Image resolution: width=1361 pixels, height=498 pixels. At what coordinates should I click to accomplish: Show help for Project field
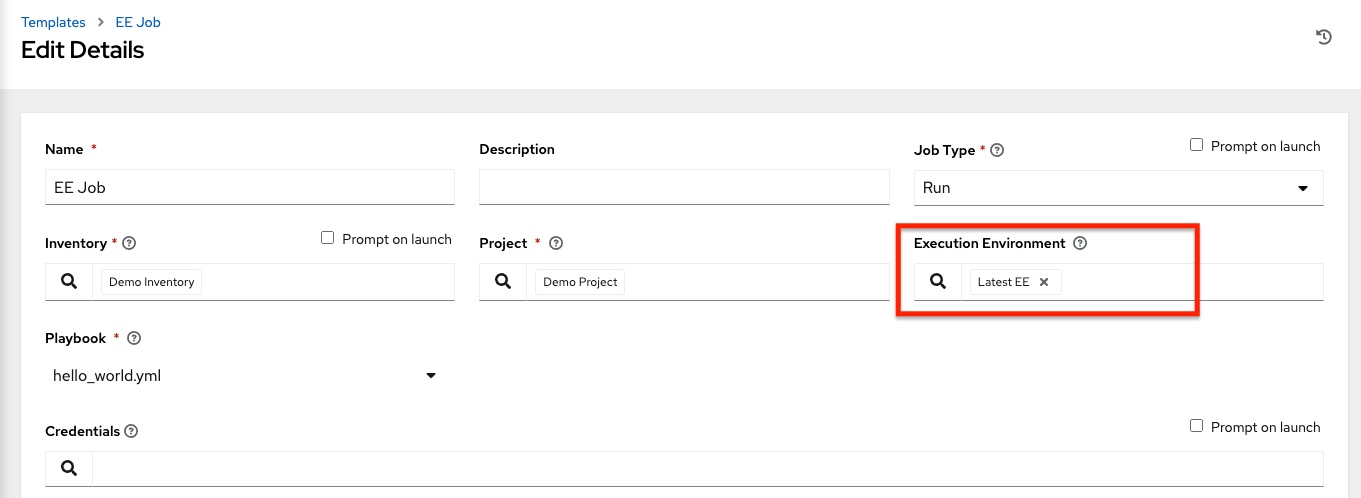coord(556,244)
